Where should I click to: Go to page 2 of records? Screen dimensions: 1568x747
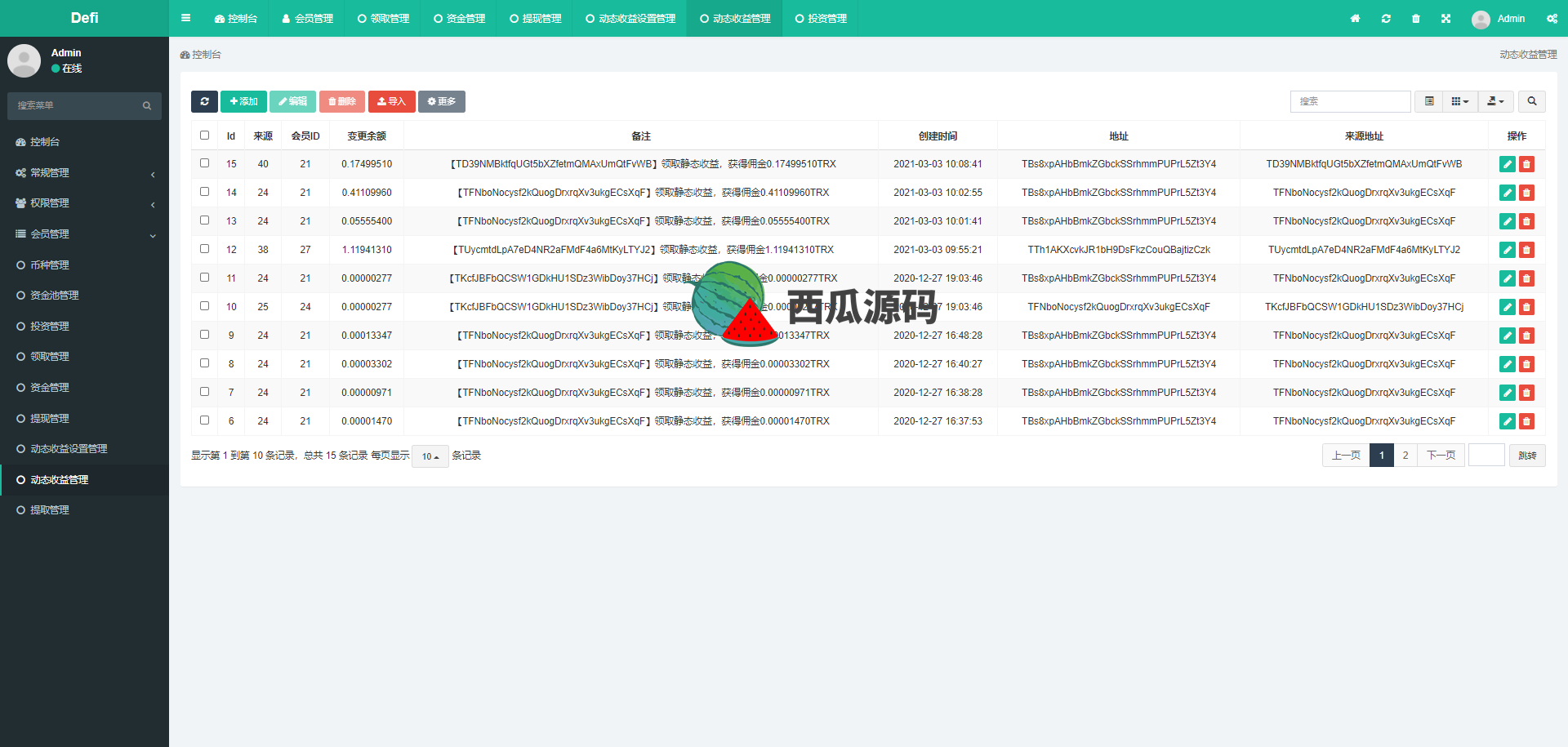[x=1405, y=456]
